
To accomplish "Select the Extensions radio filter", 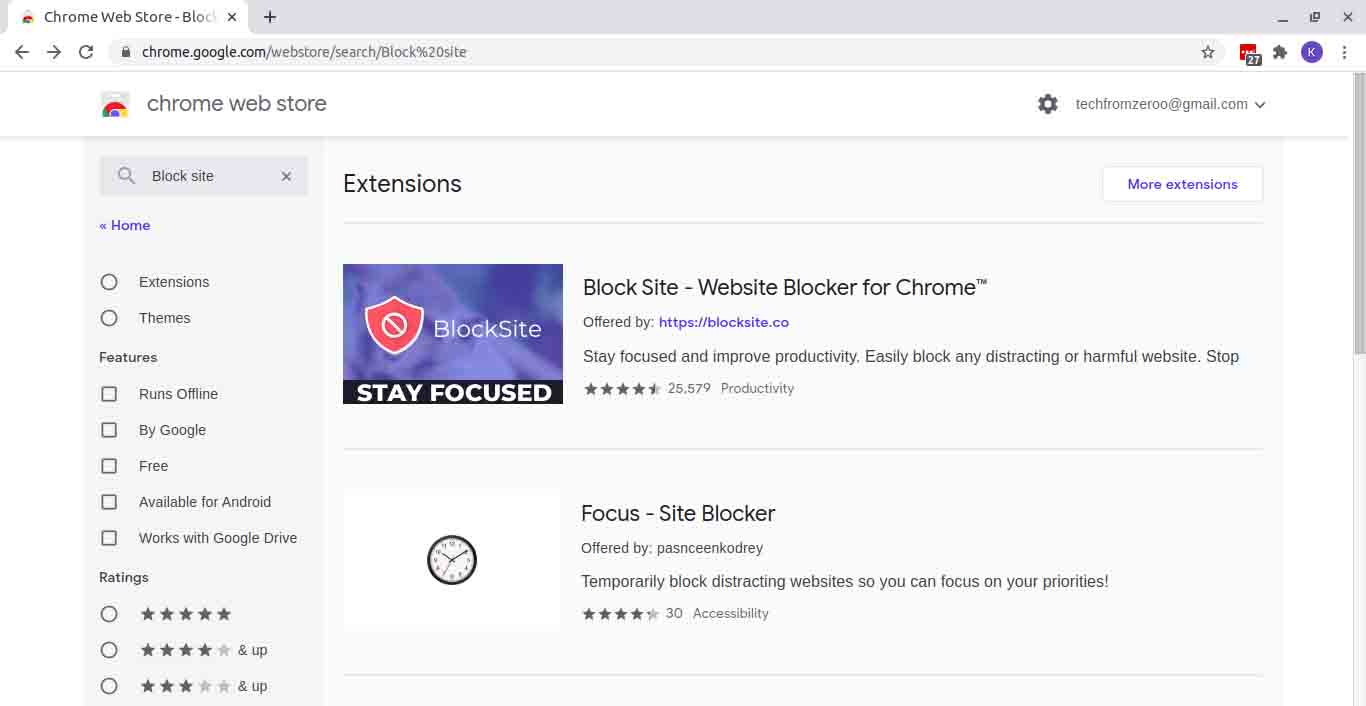I will coord(109,282).
